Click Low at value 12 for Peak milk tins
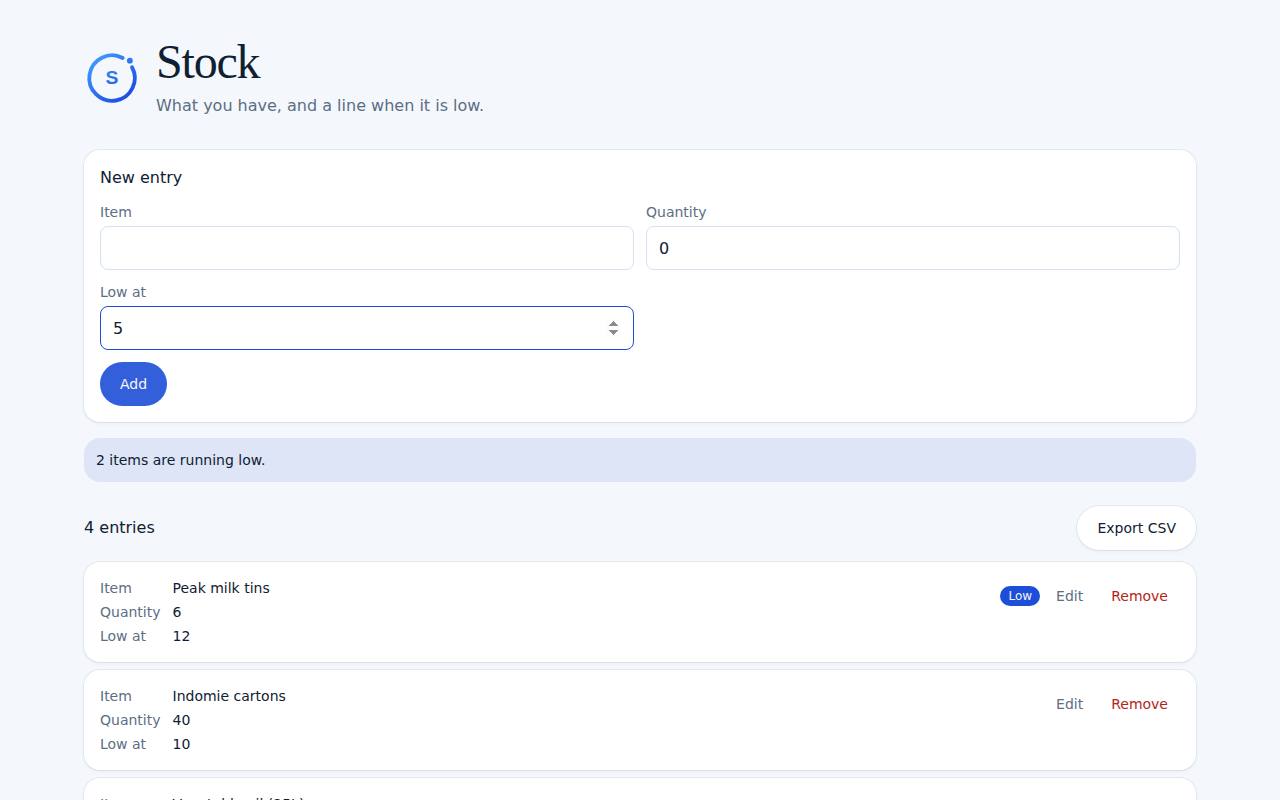Viewport: 1280px width, 800px height. point(181,636)
